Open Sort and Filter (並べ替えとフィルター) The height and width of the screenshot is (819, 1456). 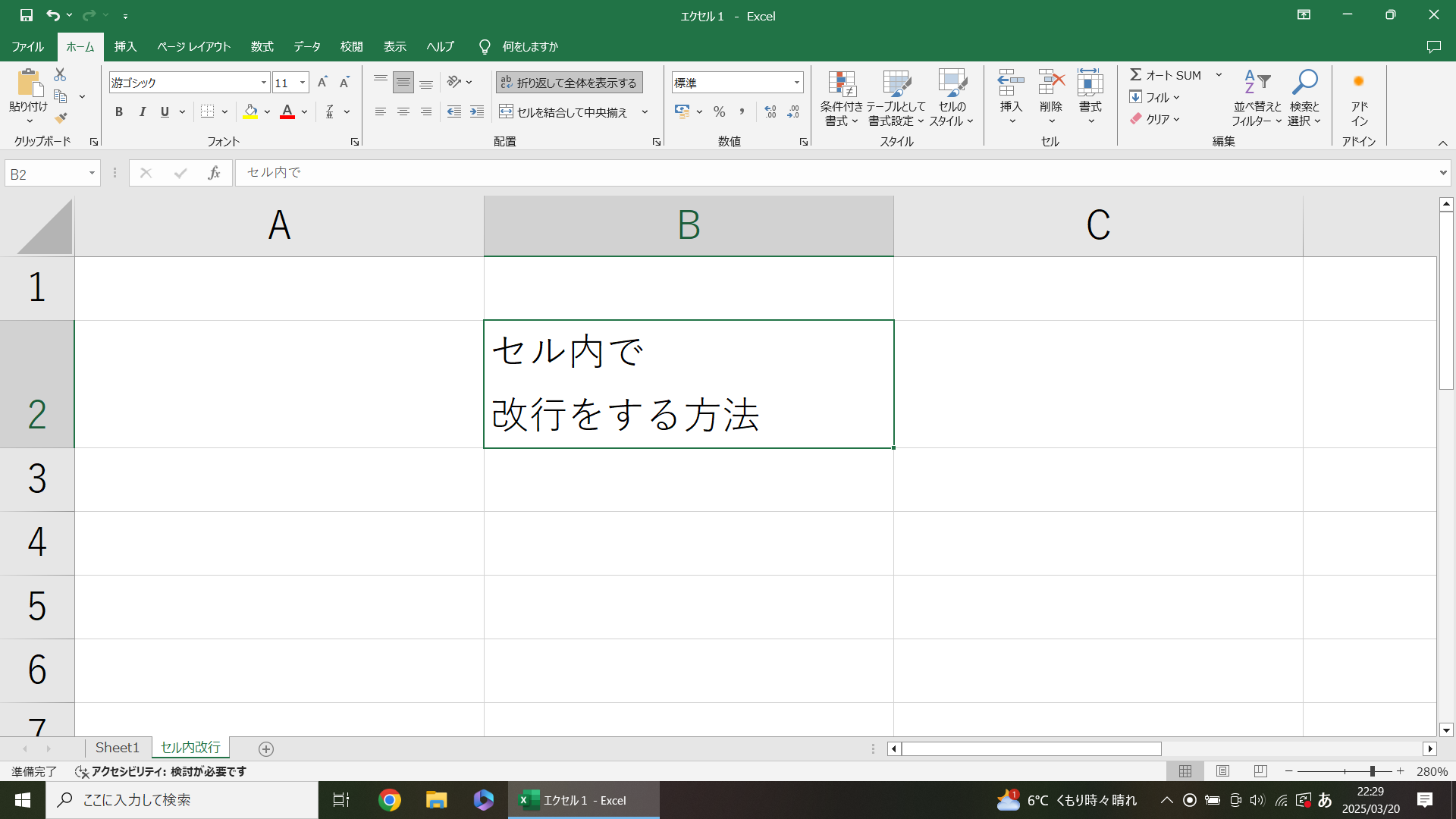click(1257, 98)
